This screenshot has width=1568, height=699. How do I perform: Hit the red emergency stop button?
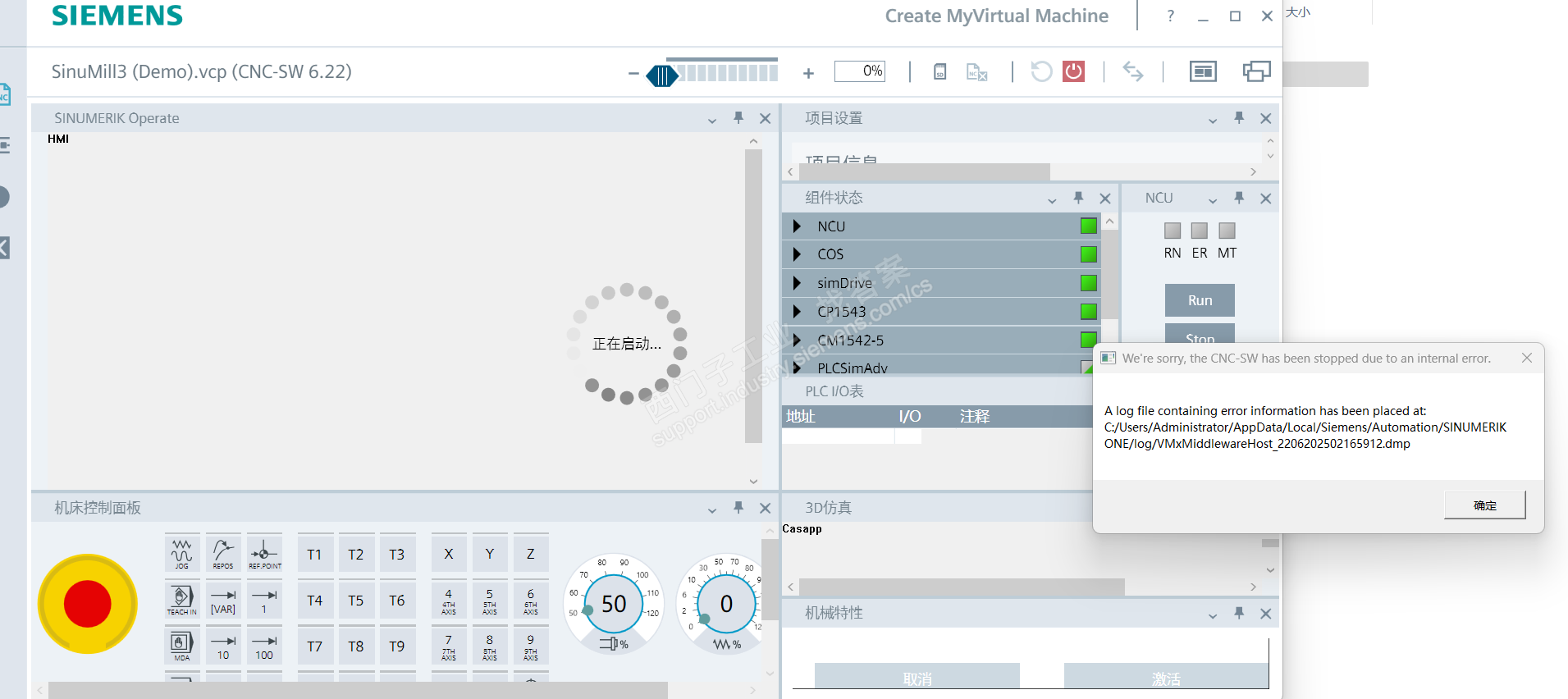click(x=88, y=604)
